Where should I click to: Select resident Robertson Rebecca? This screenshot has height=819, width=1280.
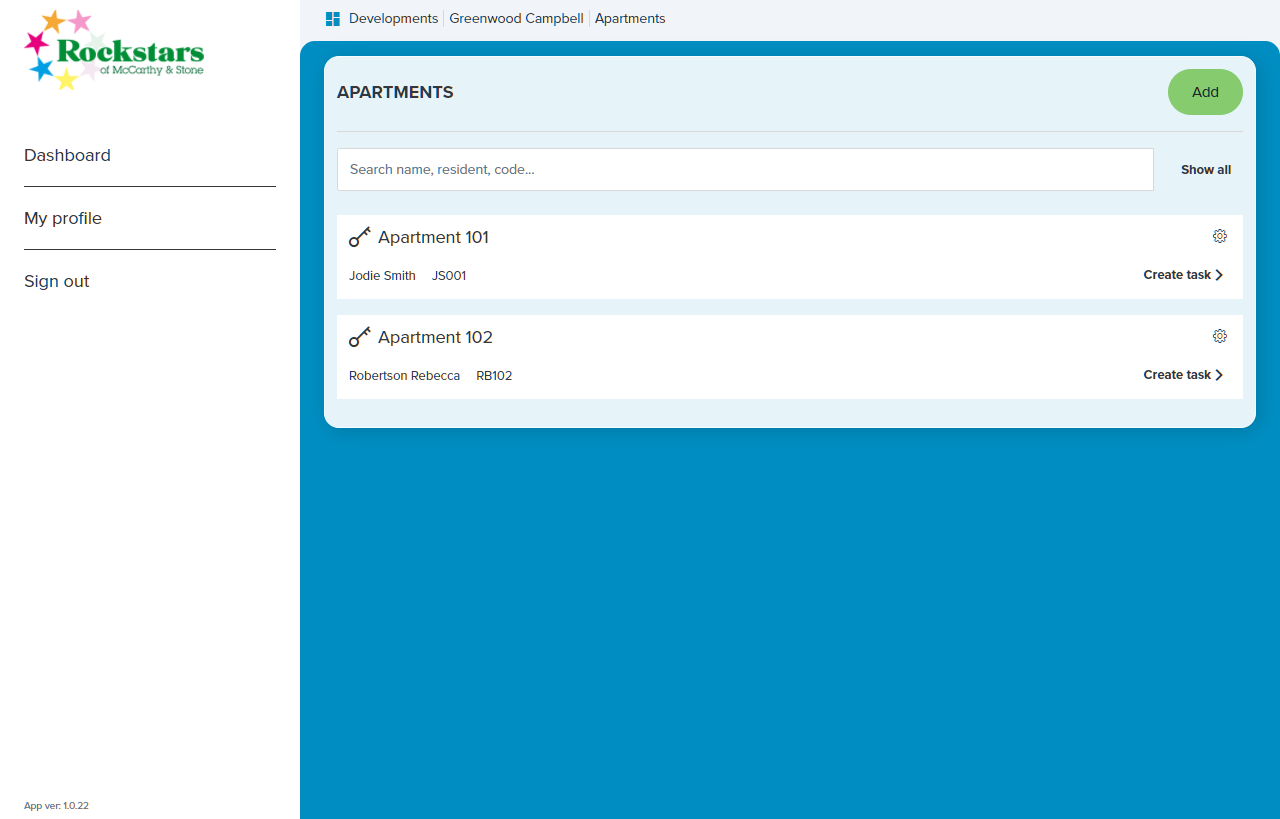(404, 376)
